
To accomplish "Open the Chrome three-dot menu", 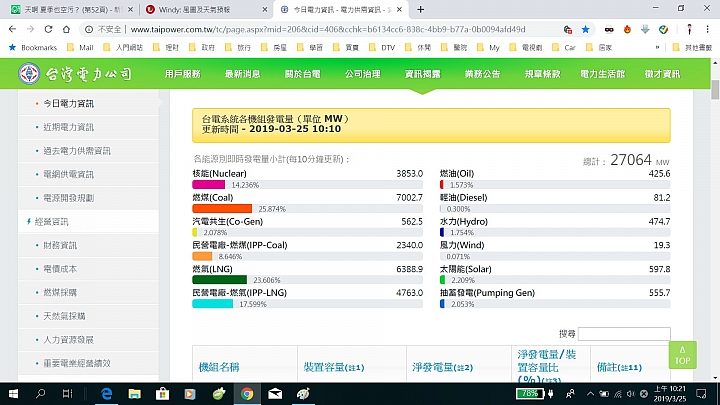I will (708, 29).
